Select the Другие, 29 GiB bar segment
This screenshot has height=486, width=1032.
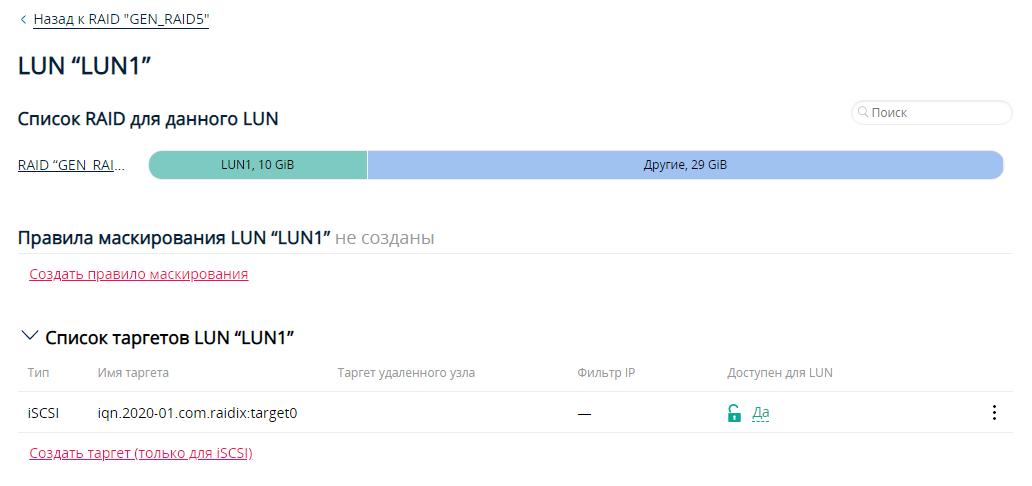pos(685,165)
